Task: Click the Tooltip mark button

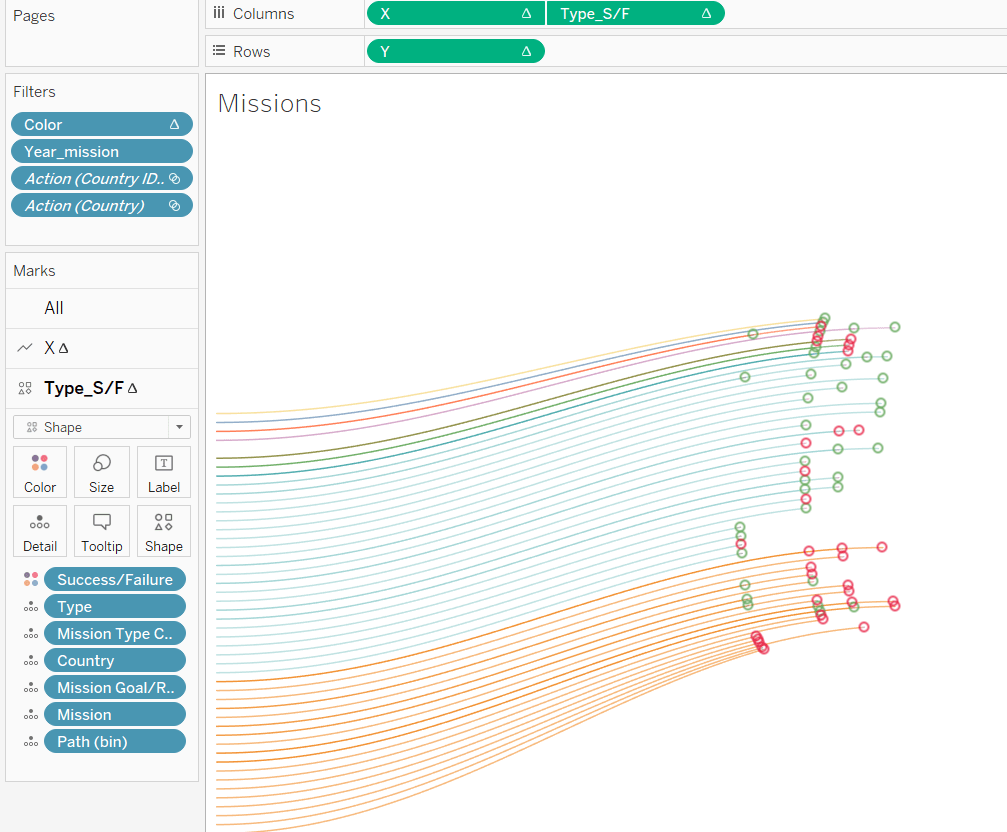Action: coord(101,531)
